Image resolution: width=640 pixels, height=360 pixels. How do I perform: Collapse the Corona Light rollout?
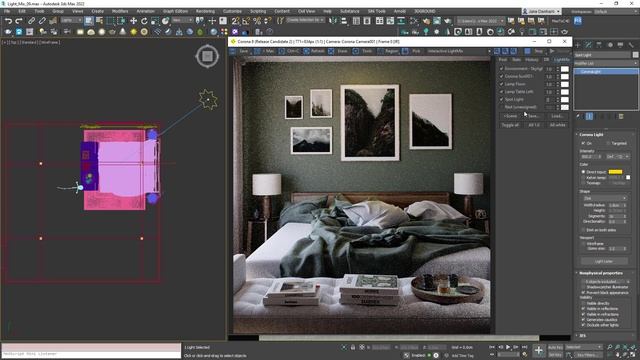[591, 134]
